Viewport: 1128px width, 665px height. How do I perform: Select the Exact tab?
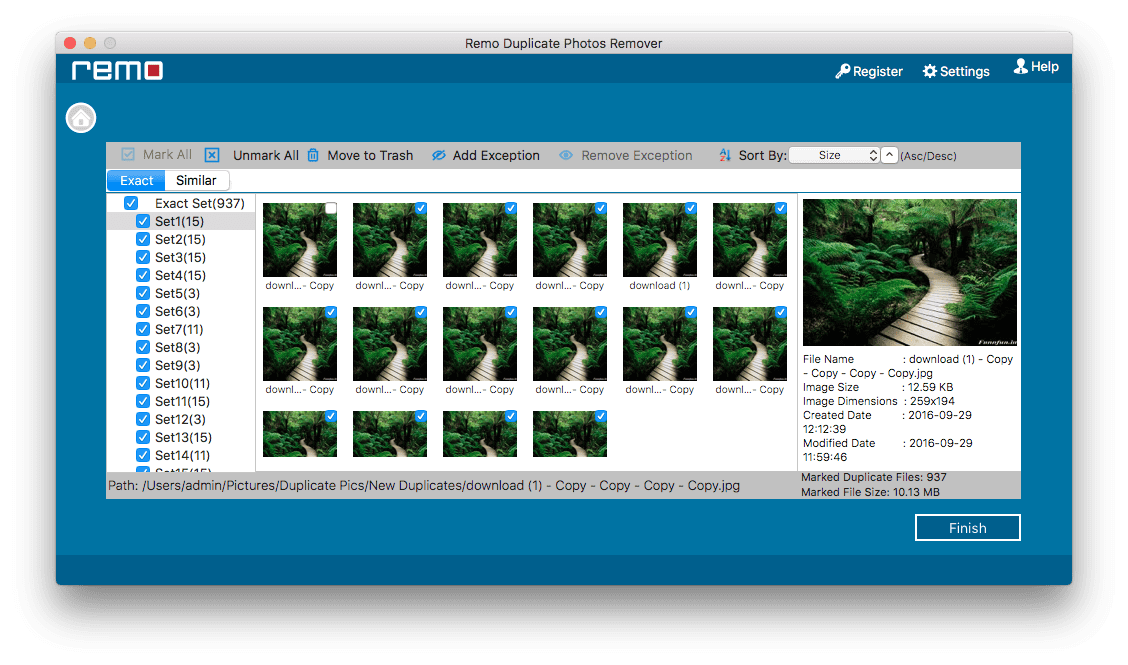(x=137, y=181)
